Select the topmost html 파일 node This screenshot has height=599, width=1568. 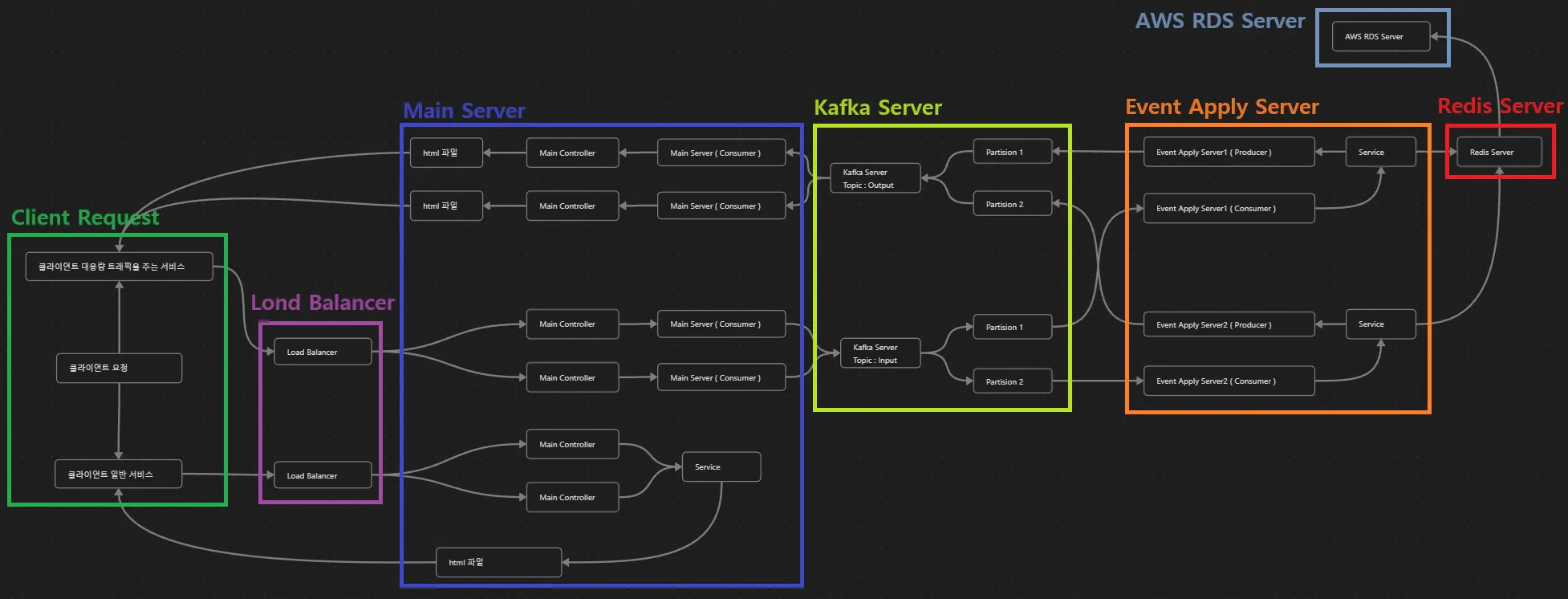click(x=446, y=153)
